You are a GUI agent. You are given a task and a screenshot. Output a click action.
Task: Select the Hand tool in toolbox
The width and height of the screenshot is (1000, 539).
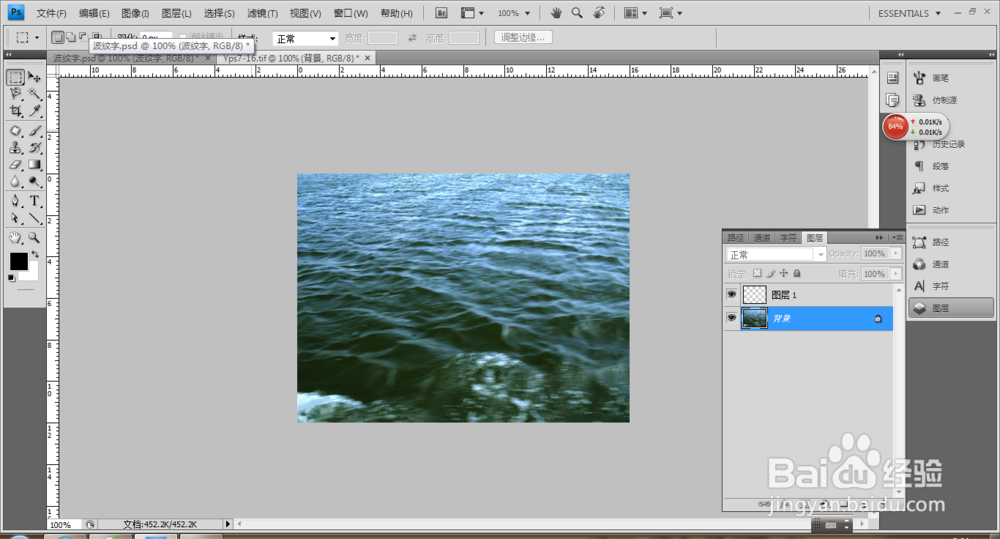pos(16,238)
